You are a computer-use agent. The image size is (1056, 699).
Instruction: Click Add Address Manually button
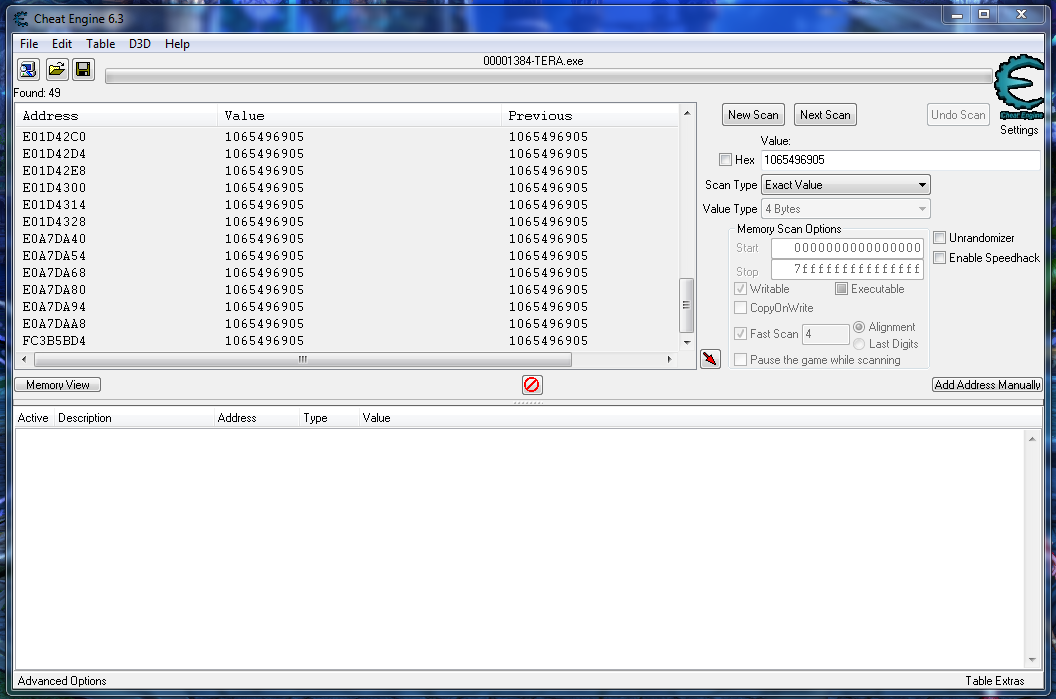tap(986, 385)
